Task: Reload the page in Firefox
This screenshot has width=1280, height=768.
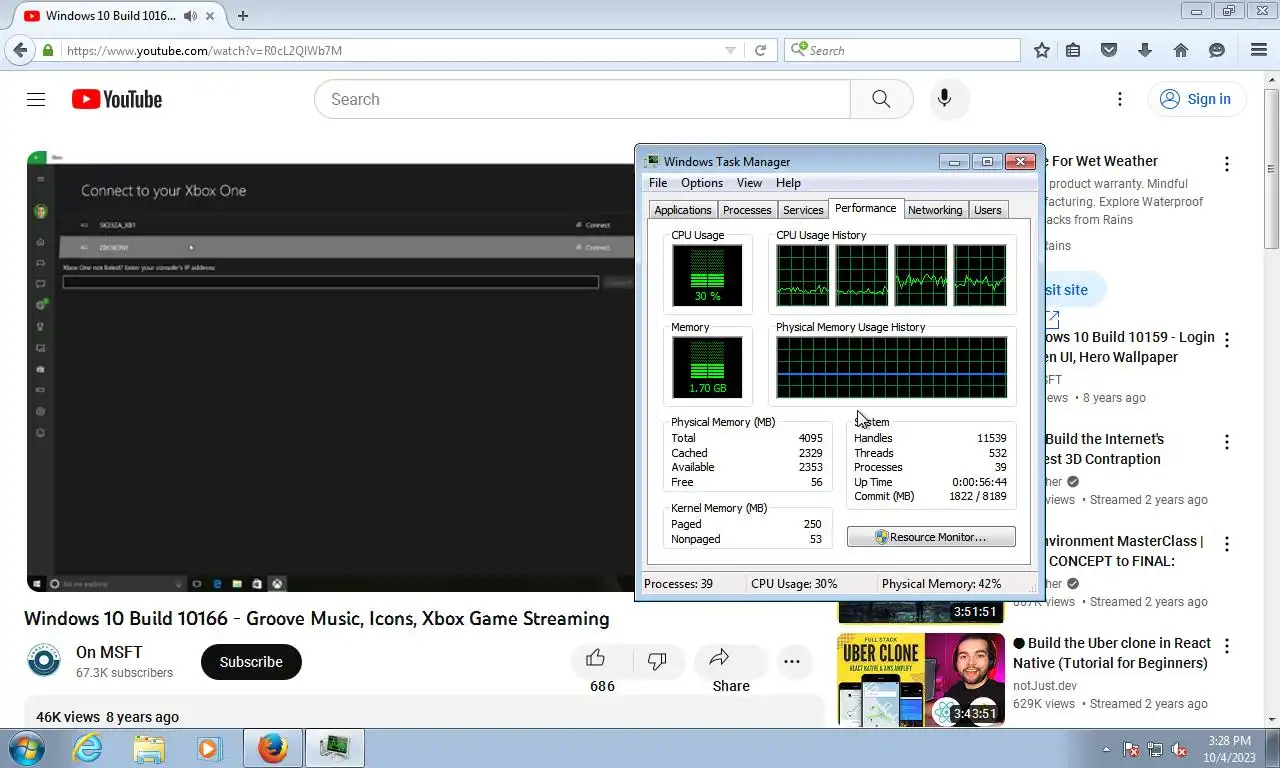Action: 760,50
